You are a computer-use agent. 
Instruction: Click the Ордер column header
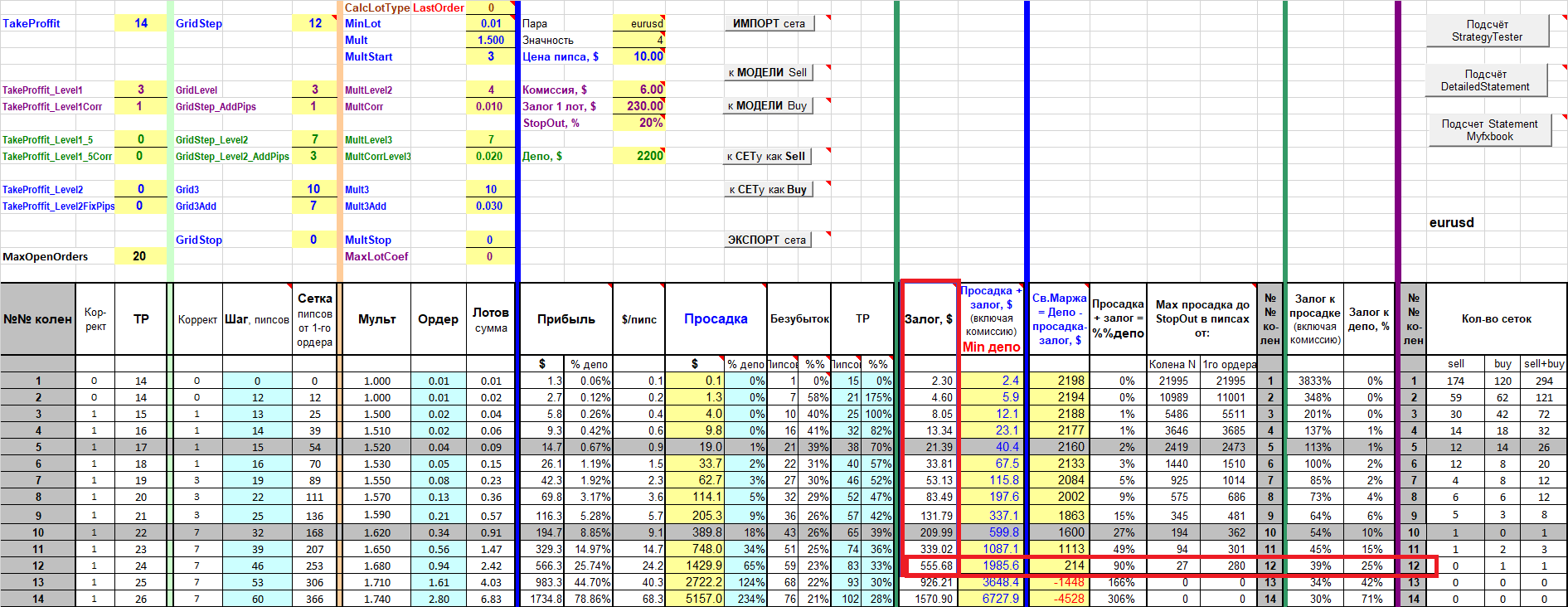(438, 318)
